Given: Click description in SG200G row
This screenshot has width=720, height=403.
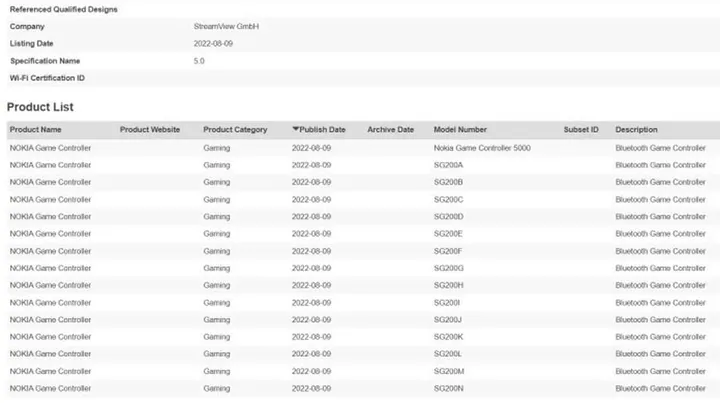Looking at the screenshot, I should (660, 268).
